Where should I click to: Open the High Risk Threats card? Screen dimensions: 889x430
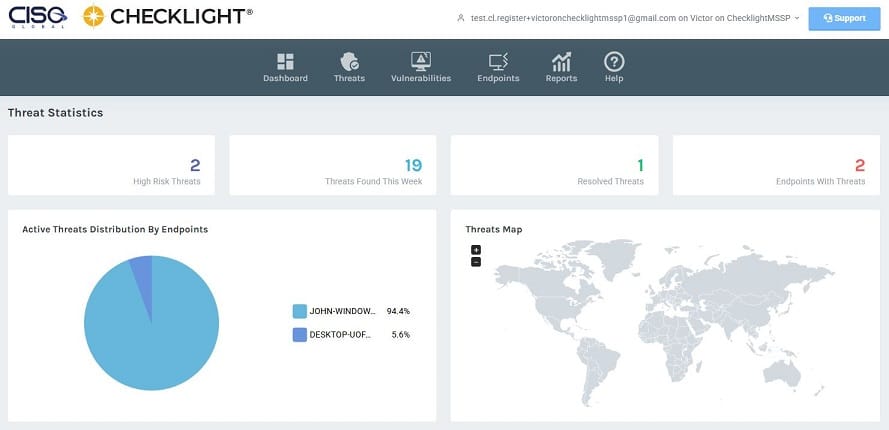click(110, 165)
